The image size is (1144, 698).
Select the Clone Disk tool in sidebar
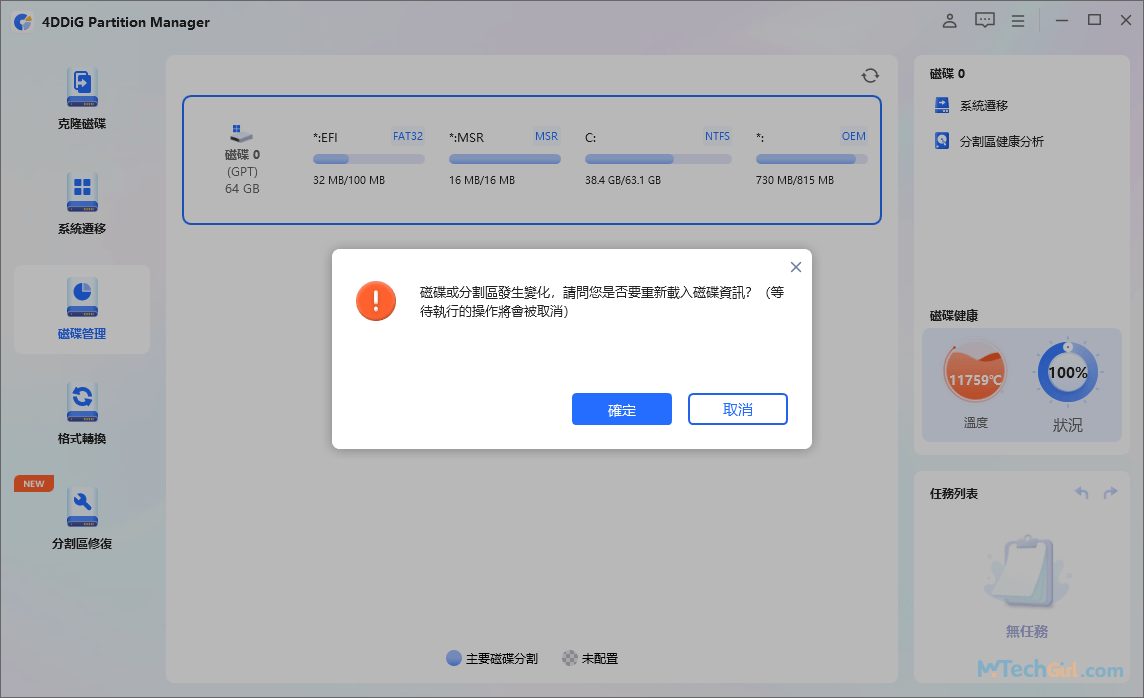point(82,96)
